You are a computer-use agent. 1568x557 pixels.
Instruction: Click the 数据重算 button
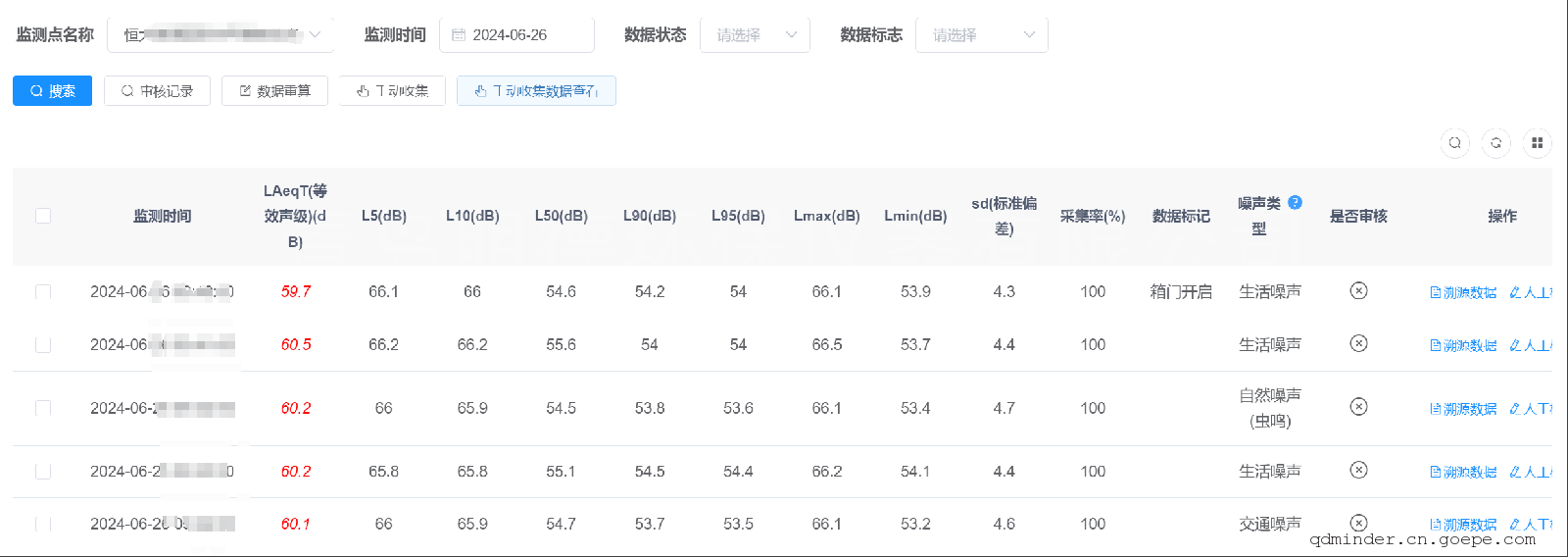(274, 91)
